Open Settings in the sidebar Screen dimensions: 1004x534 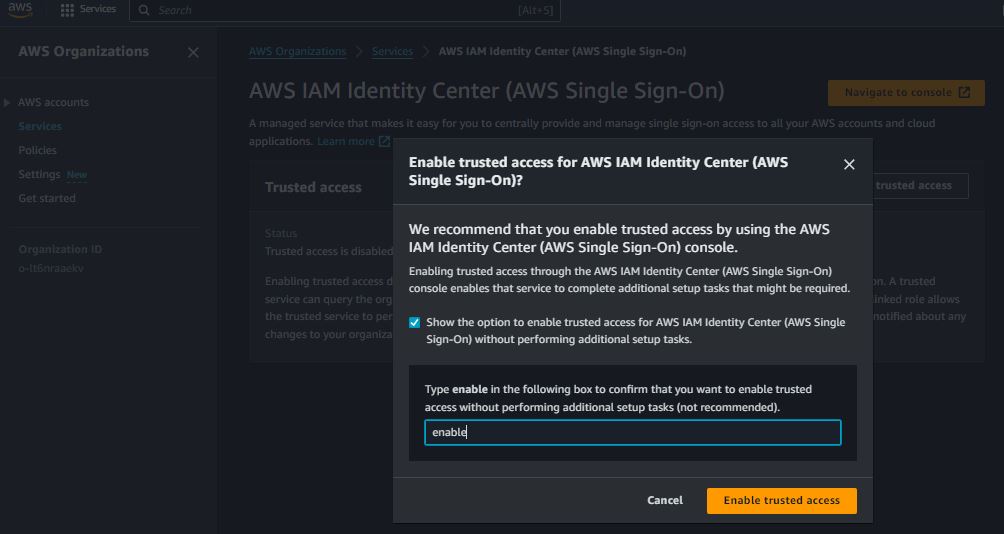(39, 174)
